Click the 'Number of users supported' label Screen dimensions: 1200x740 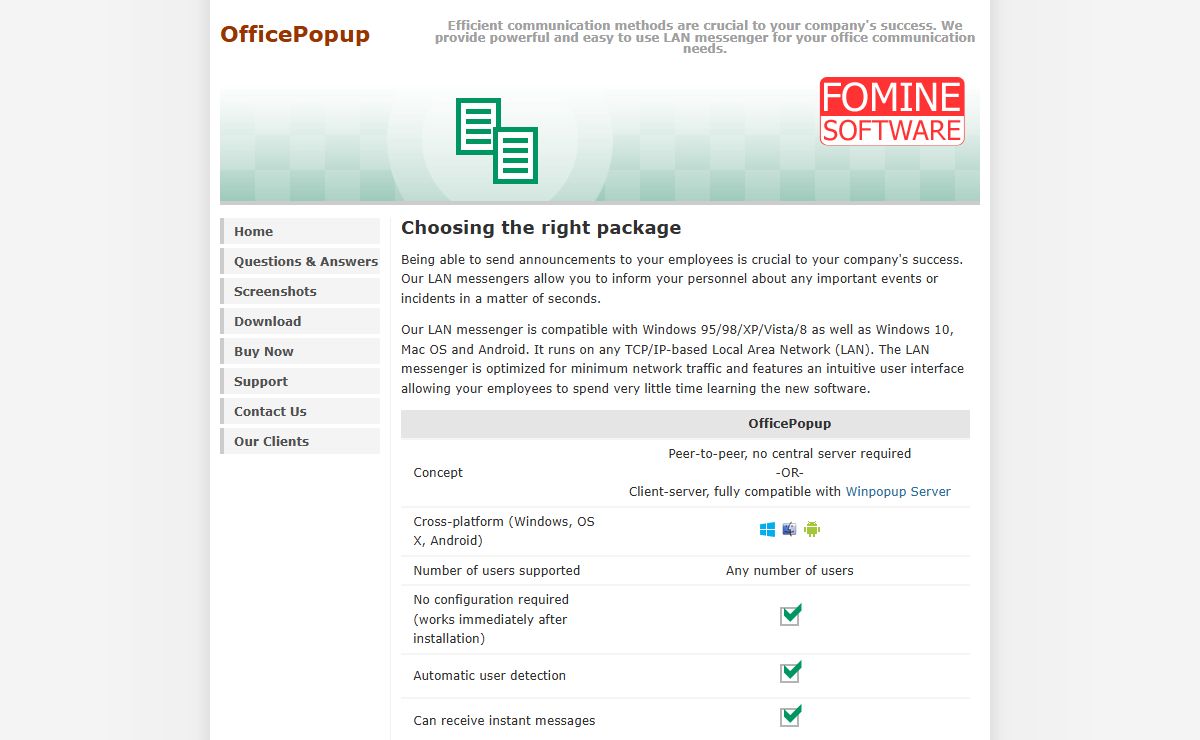click(497, 571)
